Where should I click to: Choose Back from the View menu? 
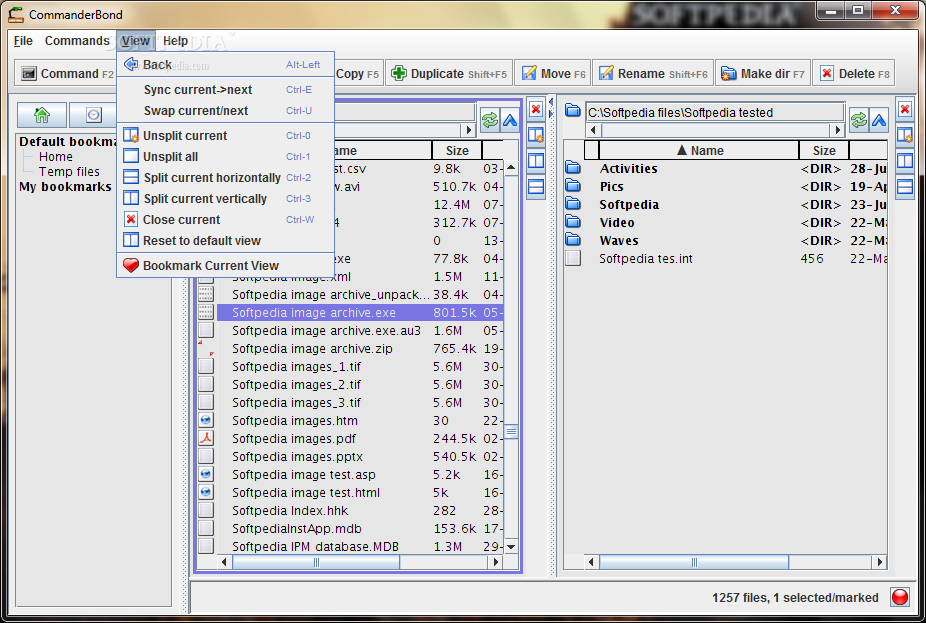click(x=226, y=64)
